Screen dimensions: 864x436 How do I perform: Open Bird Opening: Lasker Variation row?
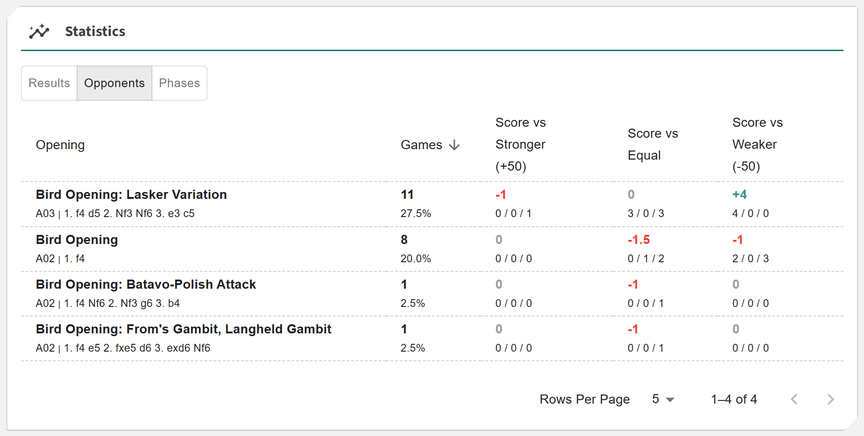click(131, 195)
